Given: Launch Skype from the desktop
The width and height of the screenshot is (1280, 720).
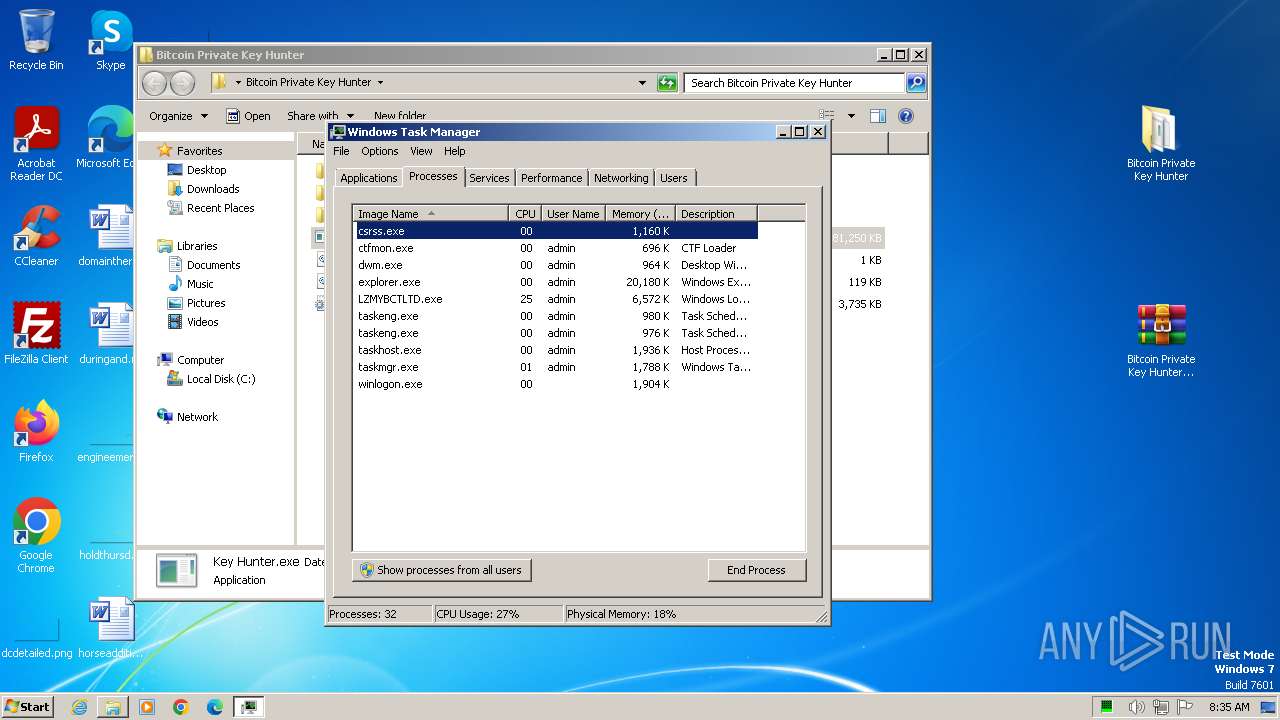Looking at the screenshot, I should click(x=110, y=40).
